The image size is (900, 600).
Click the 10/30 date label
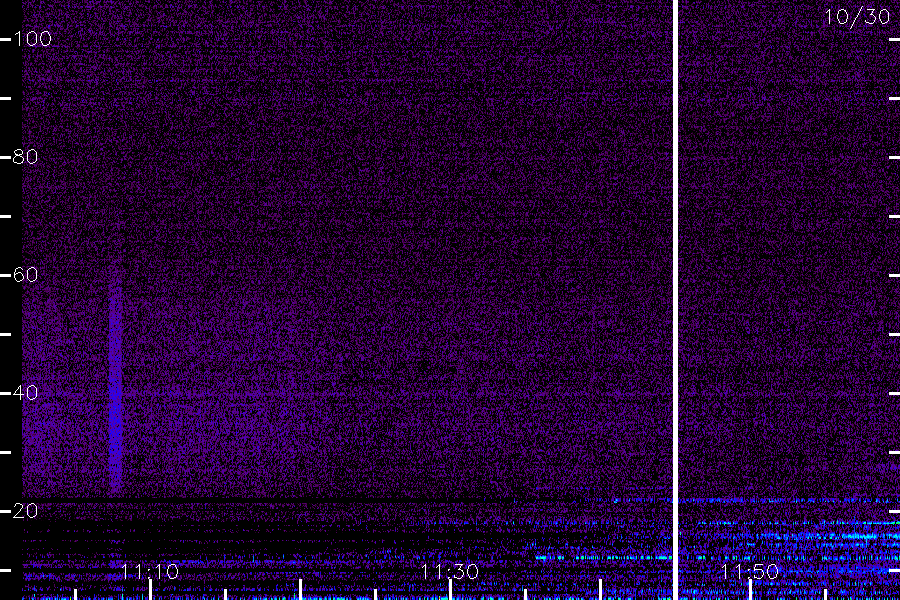[x=857, y=17]
